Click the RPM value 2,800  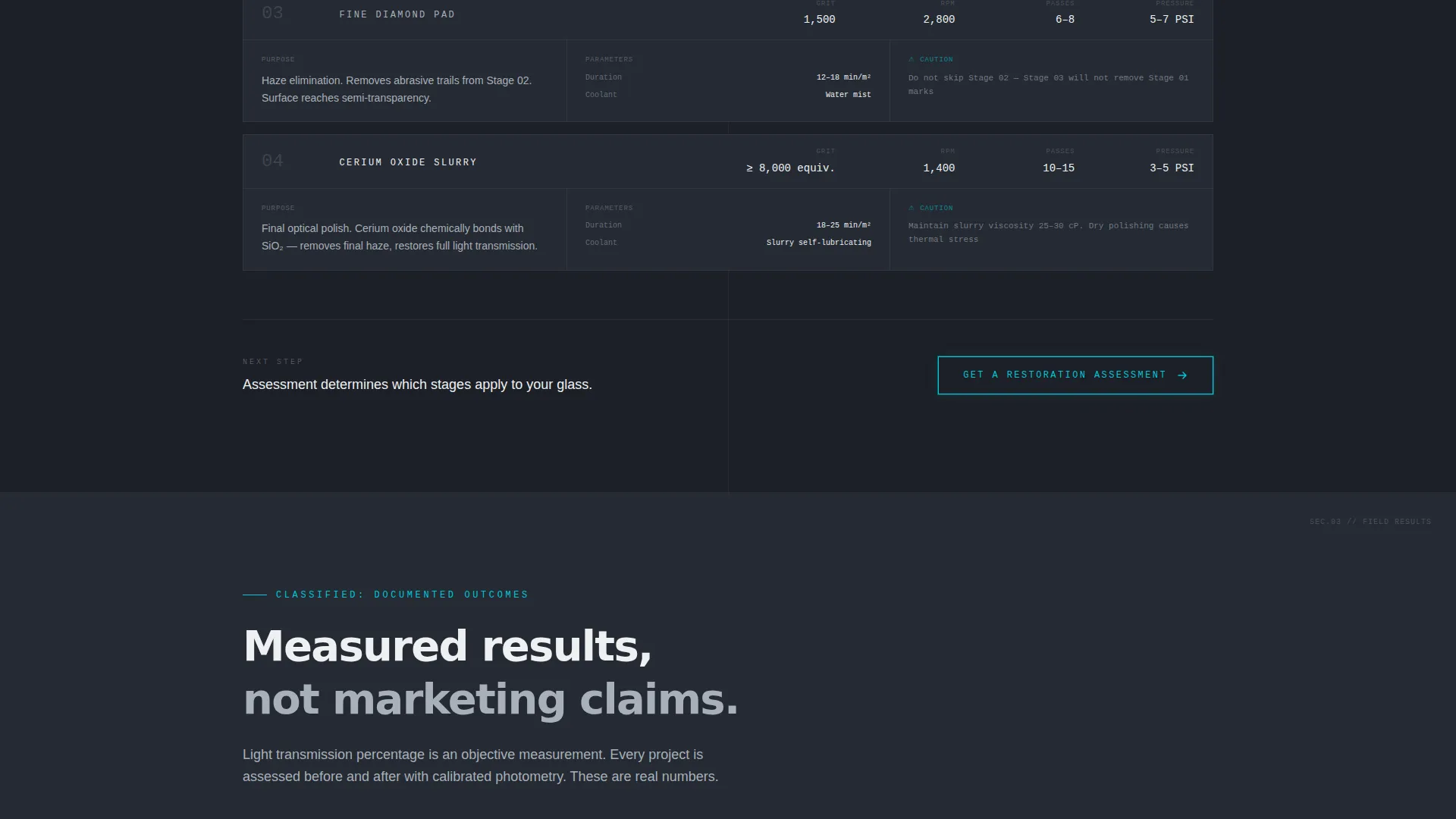coord(939,20)
